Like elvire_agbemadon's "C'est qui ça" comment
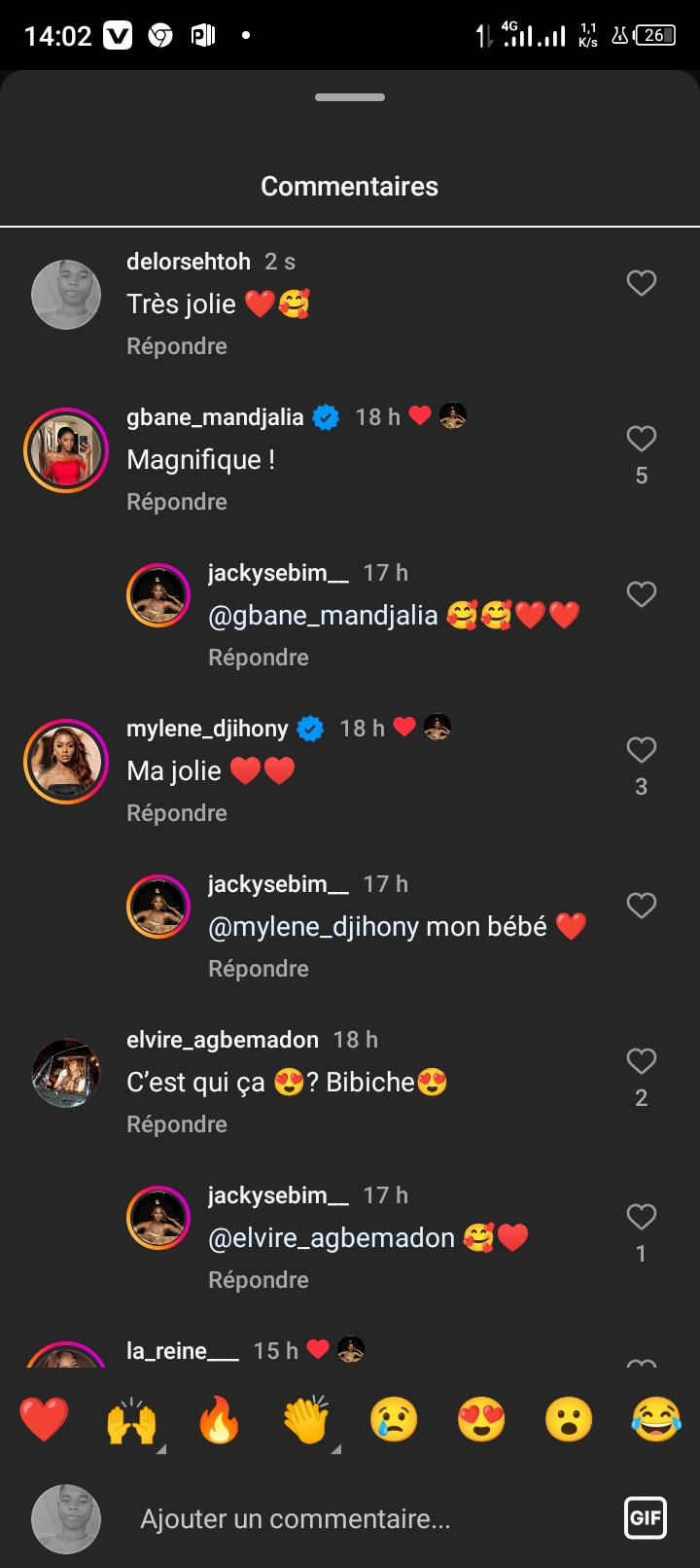The height and width of the screenshot is (1568, 700). [642, 1061]
